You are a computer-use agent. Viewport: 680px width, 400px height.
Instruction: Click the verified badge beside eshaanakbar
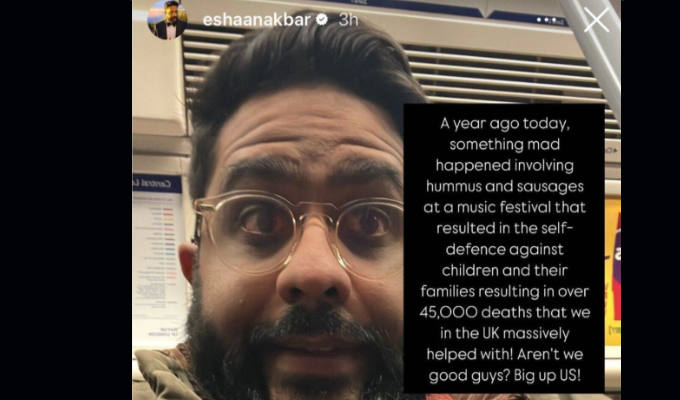[322, 20]
